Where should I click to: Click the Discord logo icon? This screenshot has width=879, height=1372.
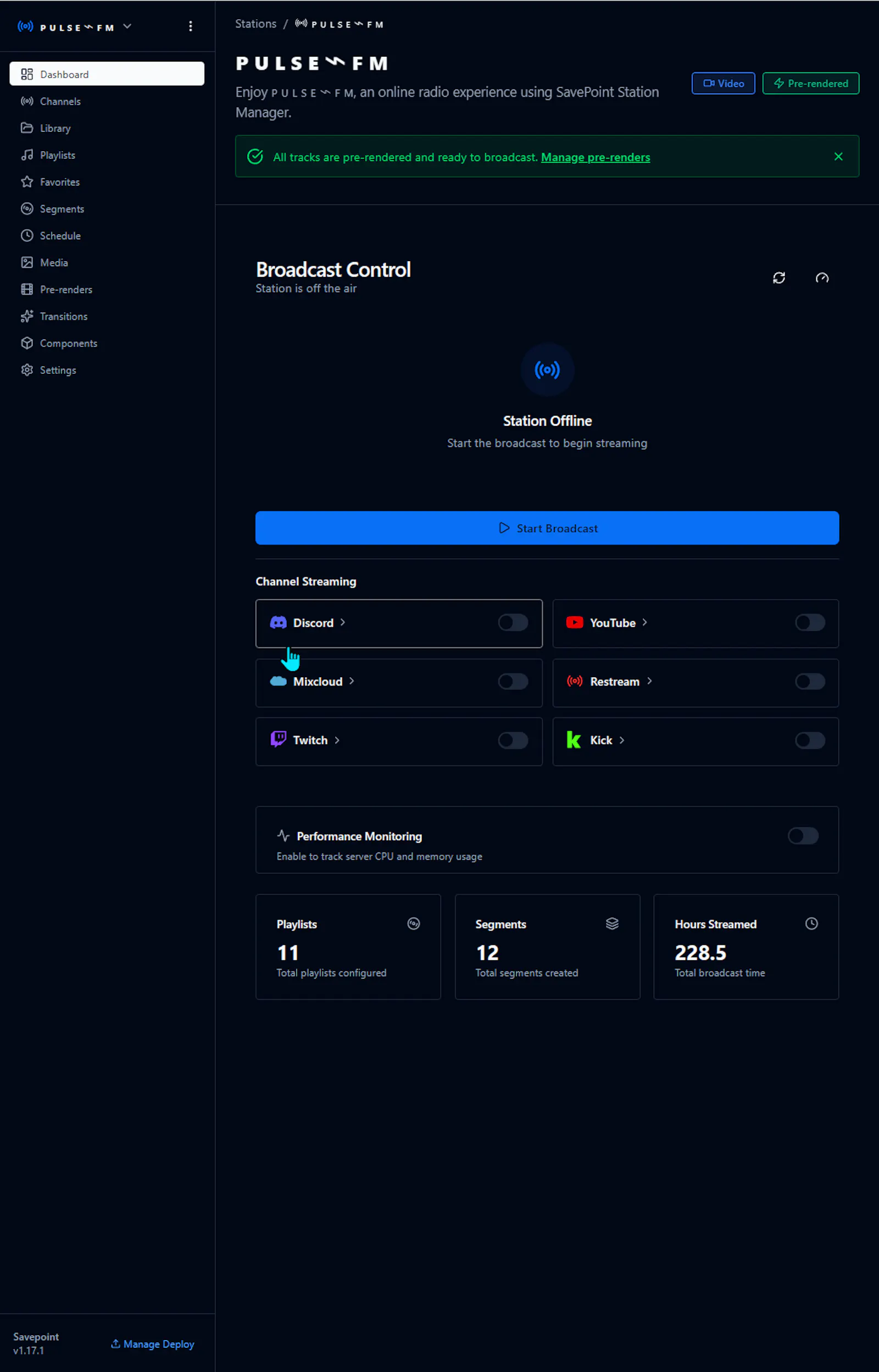(278, 622)
